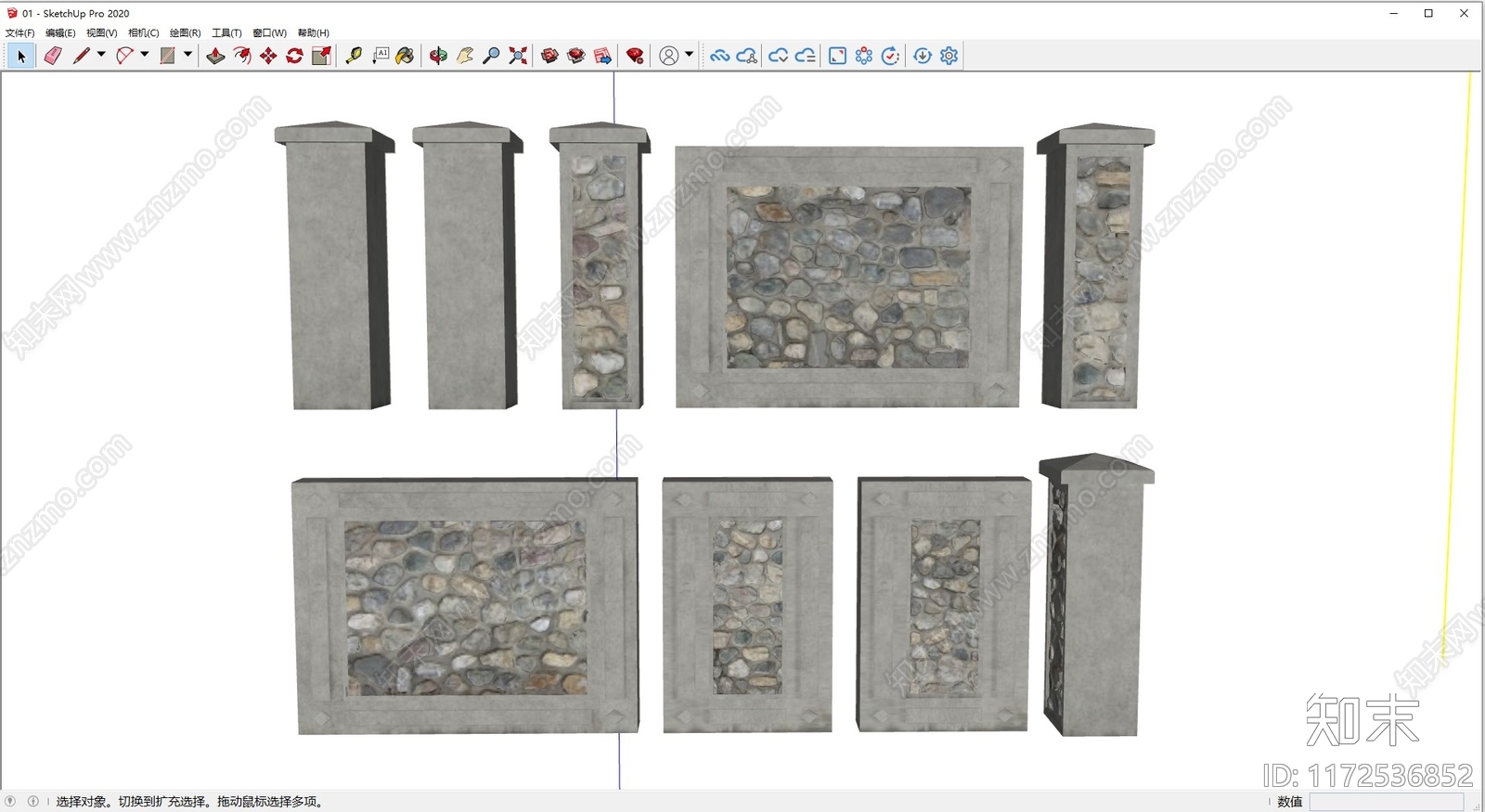
Task: Open the 相机(C) Camera menu
Action: click(144, 32)
